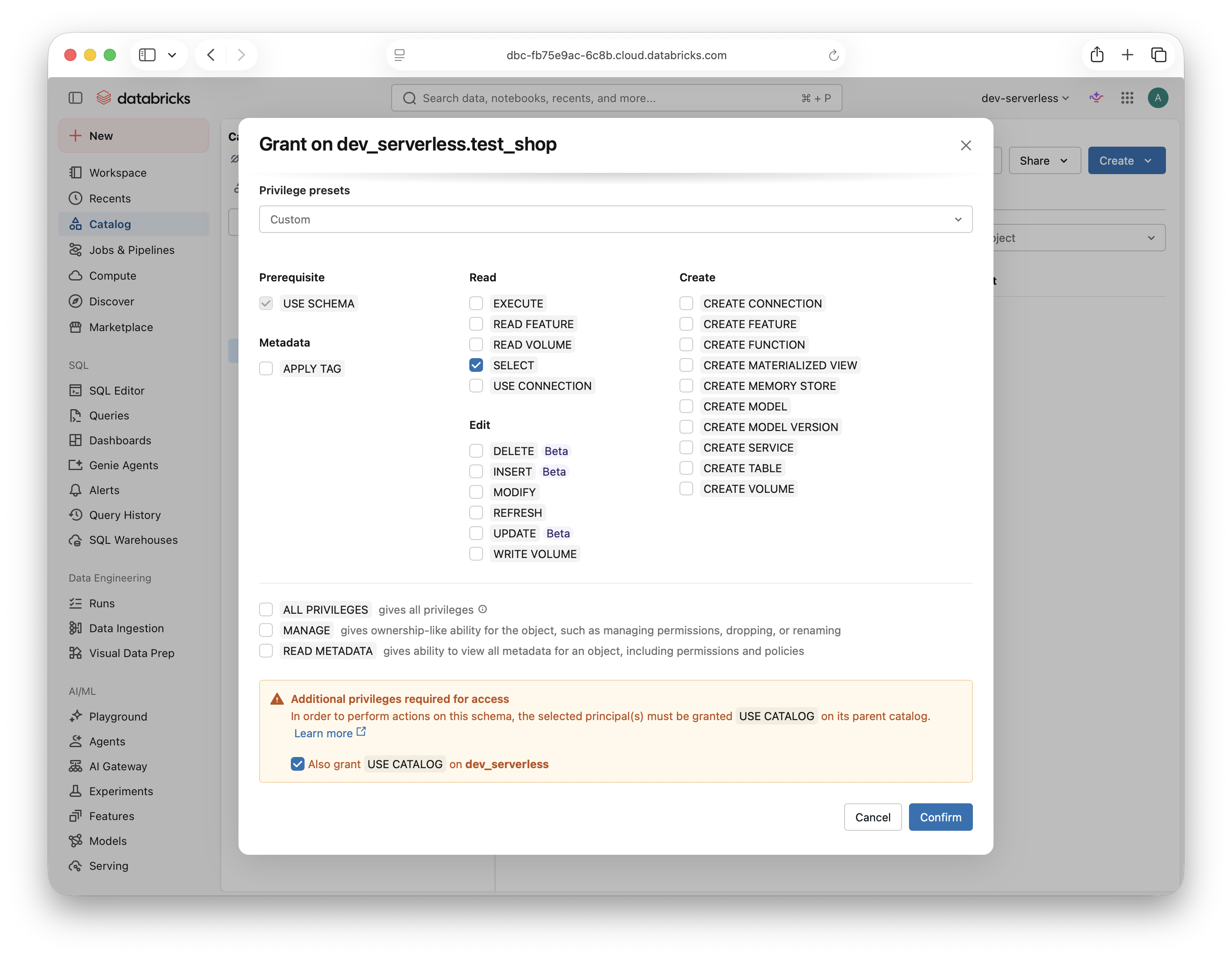Open the Learn more link

pyautogui.click(x=330, y=733)
